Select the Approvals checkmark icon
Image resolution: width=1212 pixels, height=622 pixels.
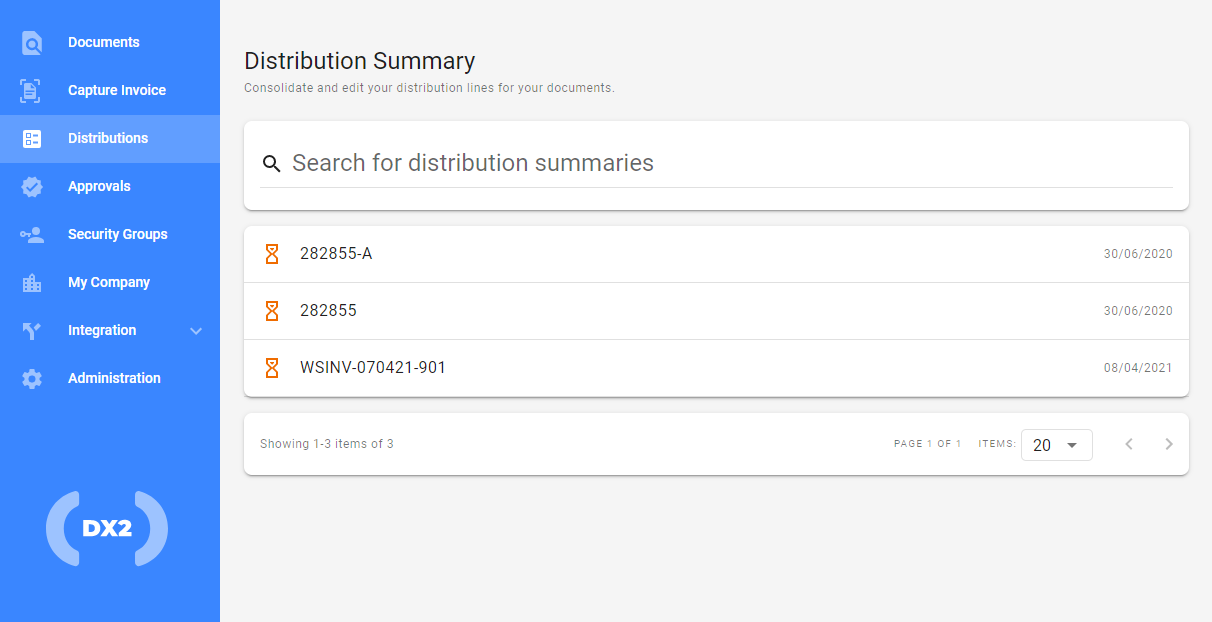coord(30,186)
